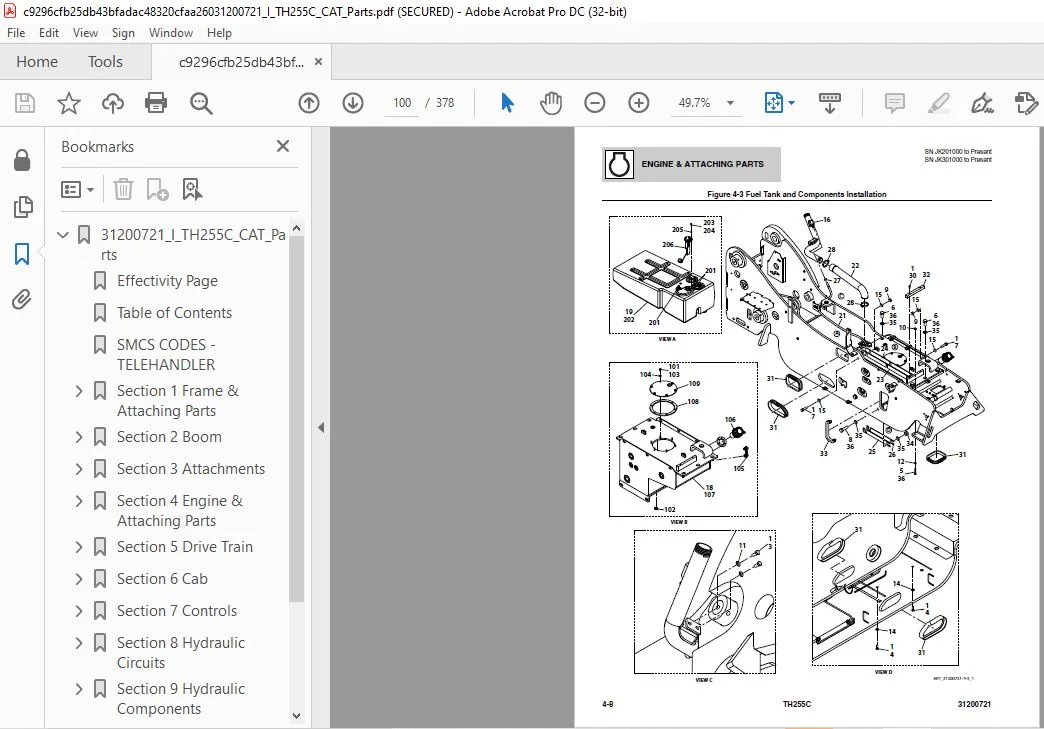Screen dimensions: 1044x729
Task: Zoom in with plus button
Action: (x=639, y=103)
